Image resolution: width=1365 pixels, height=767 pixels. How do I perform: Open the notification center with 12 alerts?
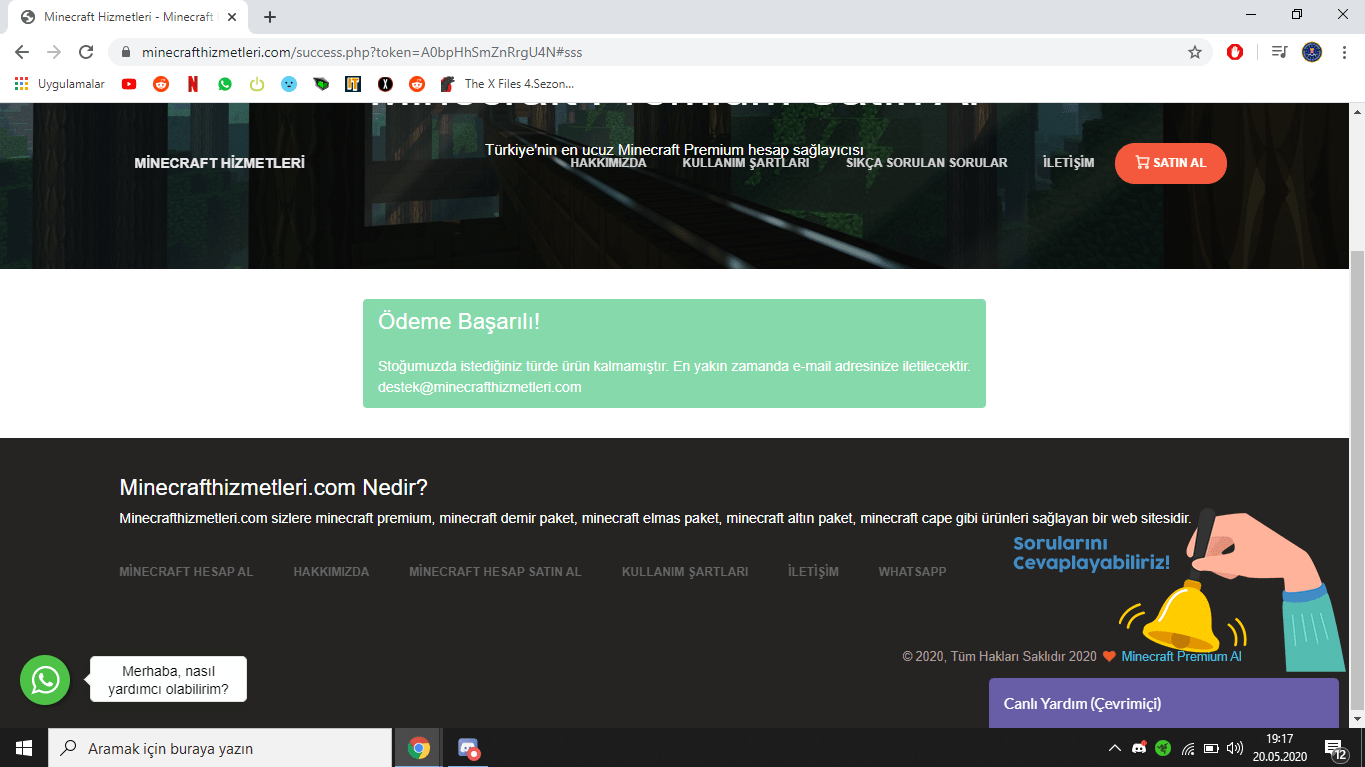(x=1335, y=748)
